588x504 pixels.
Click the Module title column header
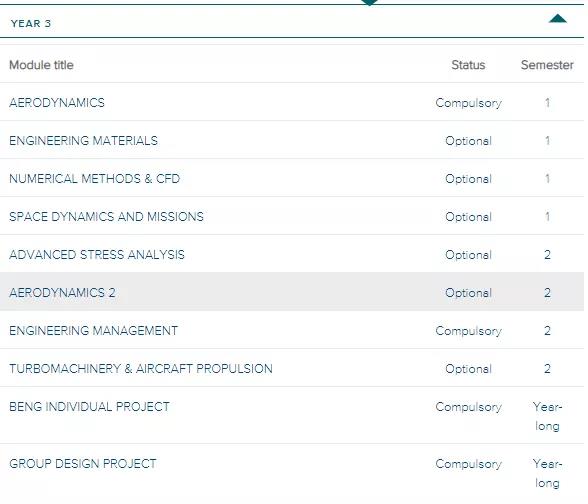tap(41, 64)
